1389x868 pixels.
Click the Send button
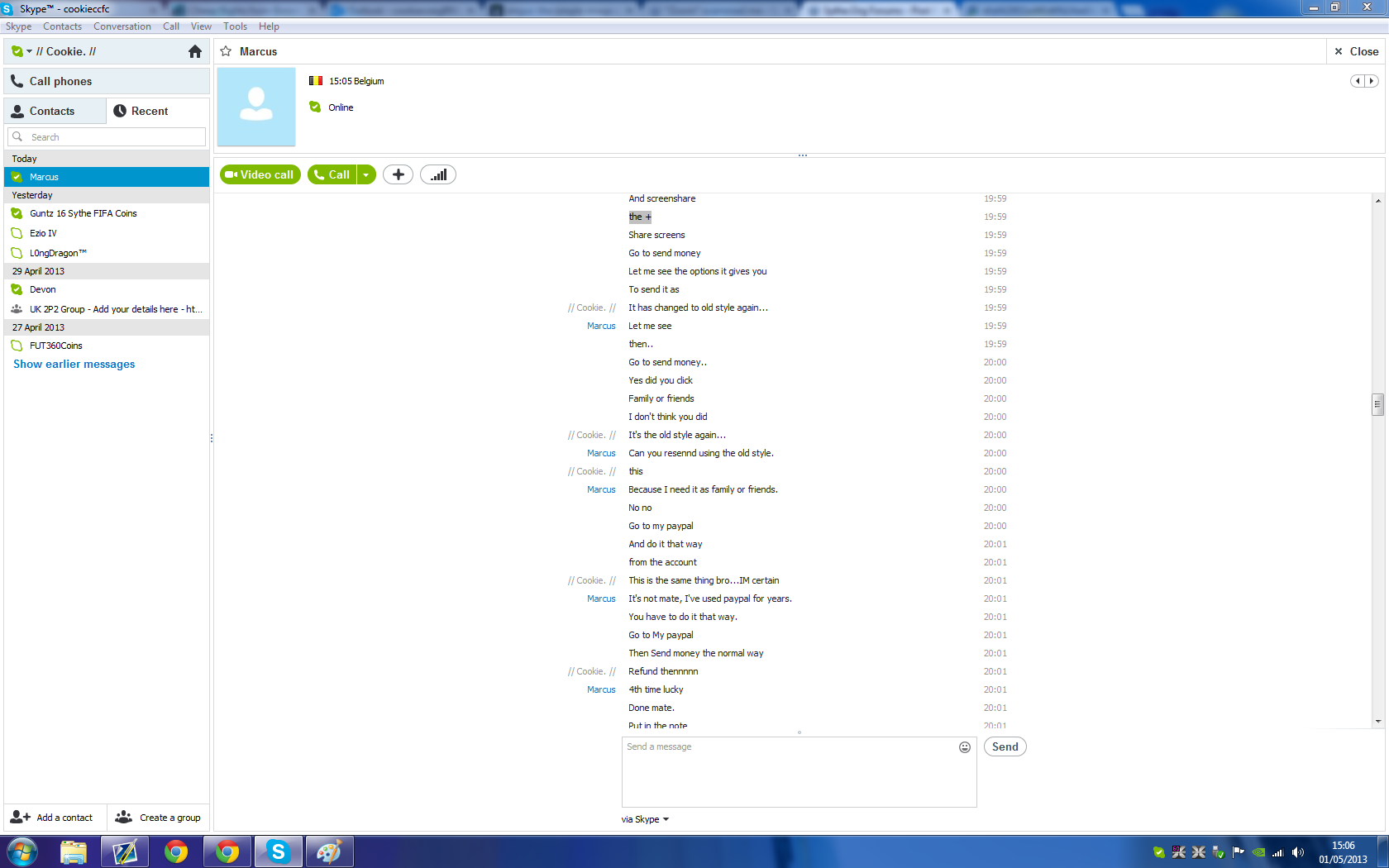tap(1005, 746)
